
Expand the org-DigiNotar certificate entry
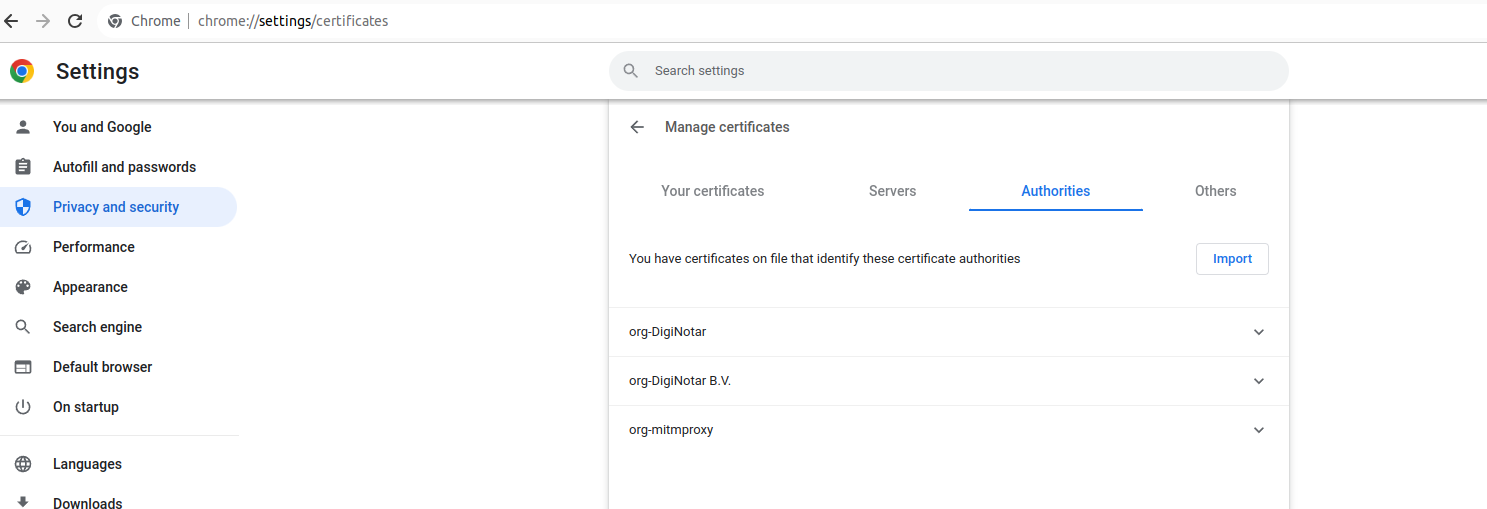point(1258,332)
